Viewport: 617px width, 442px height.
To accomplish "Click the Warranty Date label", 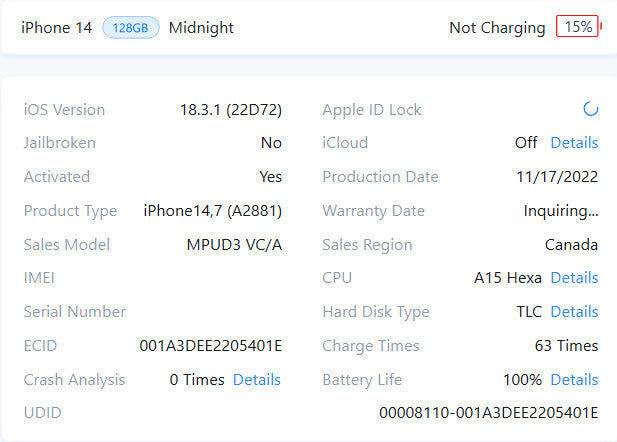I will (x=373, y=211).
